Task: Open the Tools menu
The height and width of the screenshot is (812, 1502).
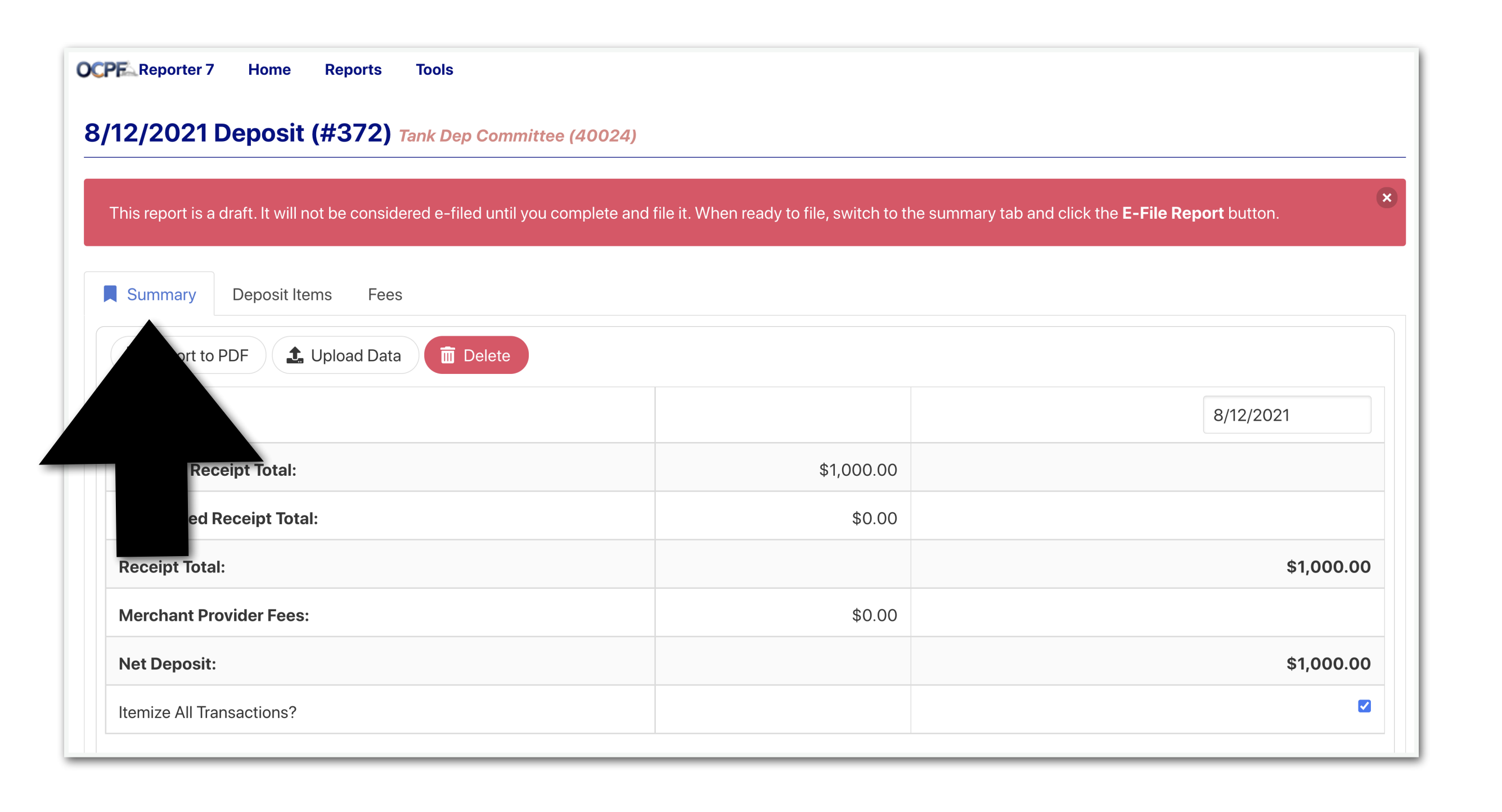Action: pyautogui.click(x=434, y=69)
